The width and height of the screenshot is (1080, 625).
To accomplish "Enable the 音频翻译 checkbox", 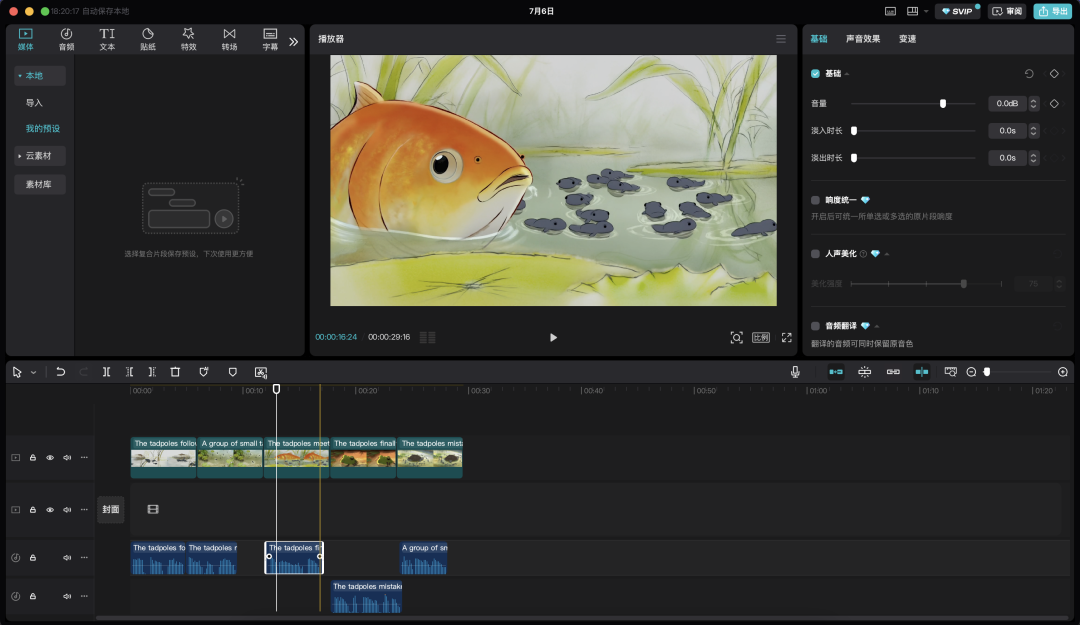I will tap(816, 326).
